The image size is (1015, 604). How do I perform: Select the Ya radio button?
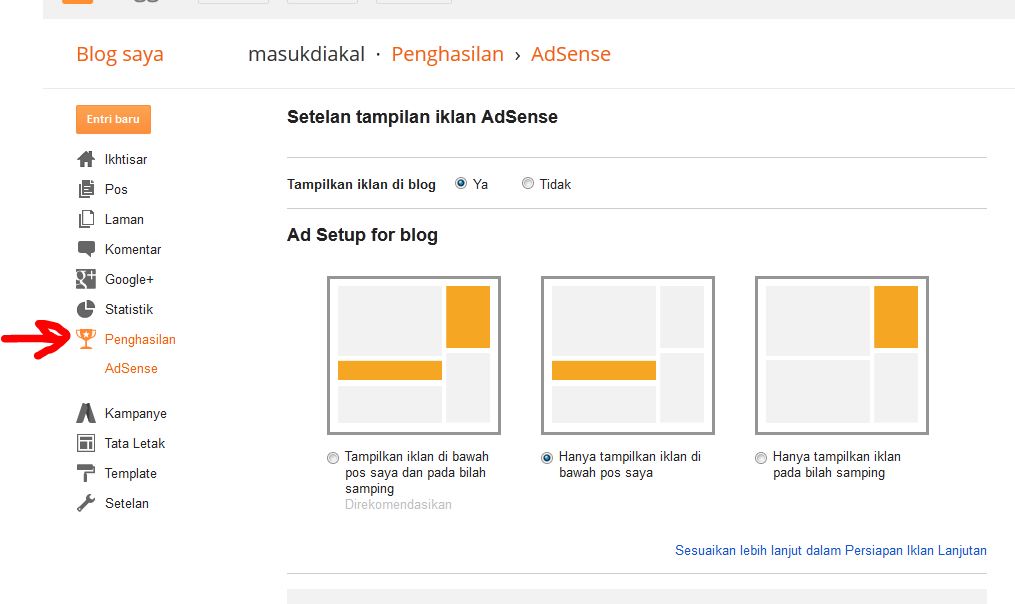[x=461, y=184]
